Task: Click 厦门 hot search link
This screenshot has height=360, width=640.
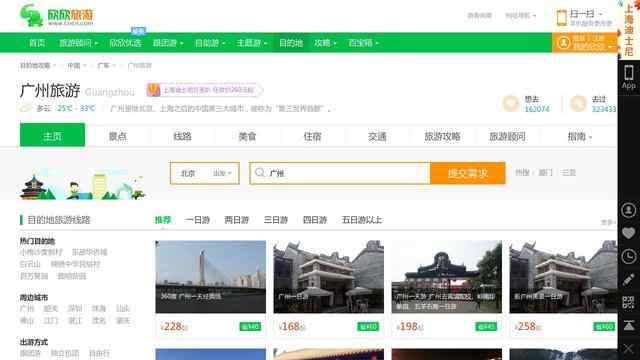Action: (x=545, y=173)
